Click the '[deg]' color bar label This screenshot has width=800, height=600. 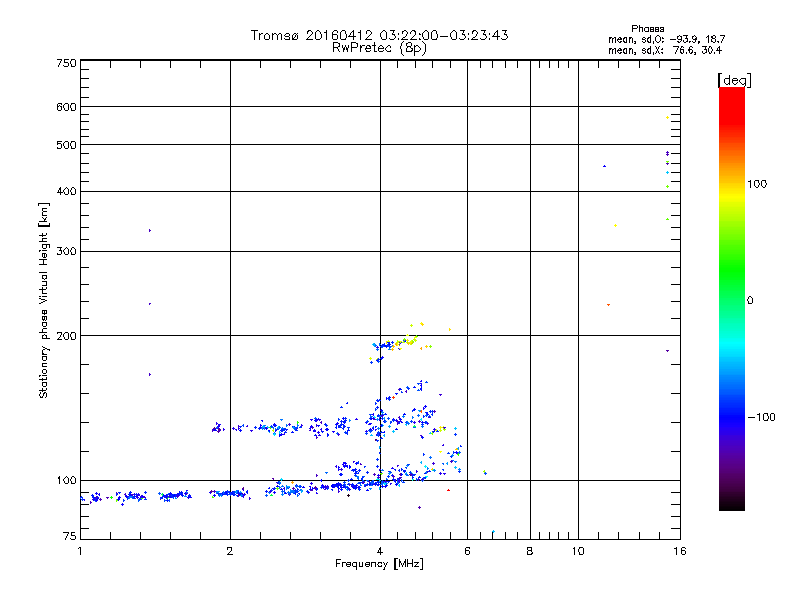click(x=734, y=80)
